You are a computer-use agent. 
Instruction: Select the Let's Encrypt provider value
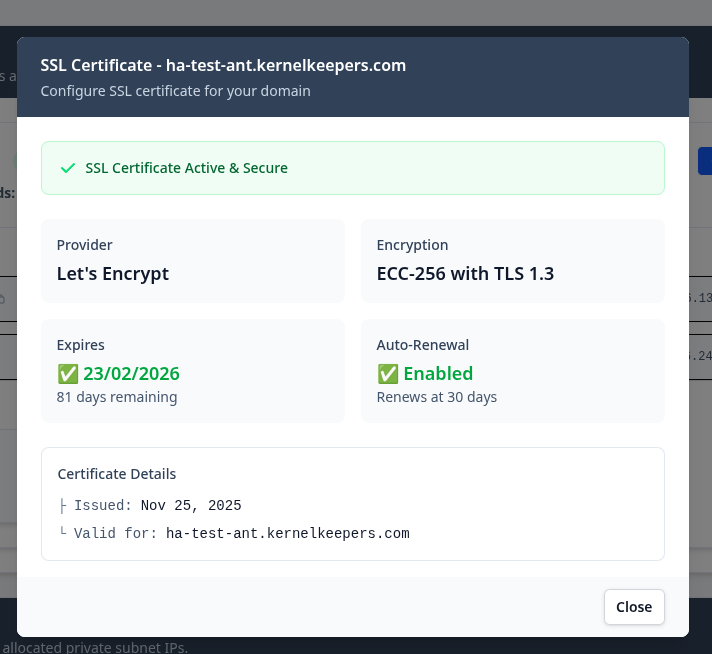tap(112, 274)
